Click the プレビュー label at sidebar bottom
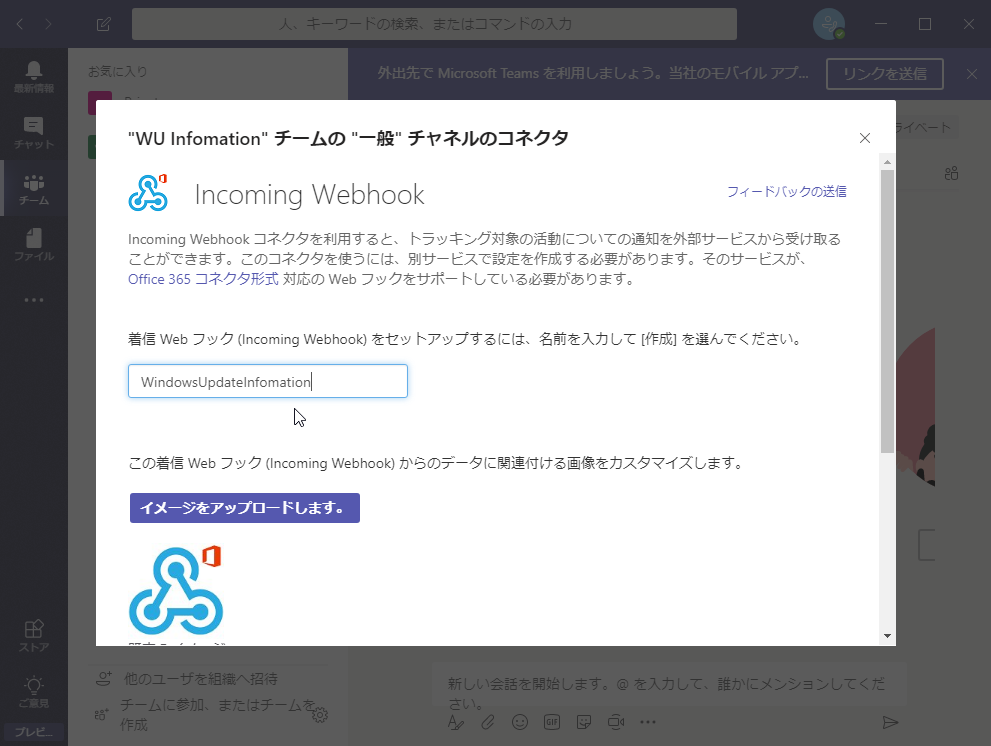Viewport: 991px width, 746px height. tap(33, 732)
